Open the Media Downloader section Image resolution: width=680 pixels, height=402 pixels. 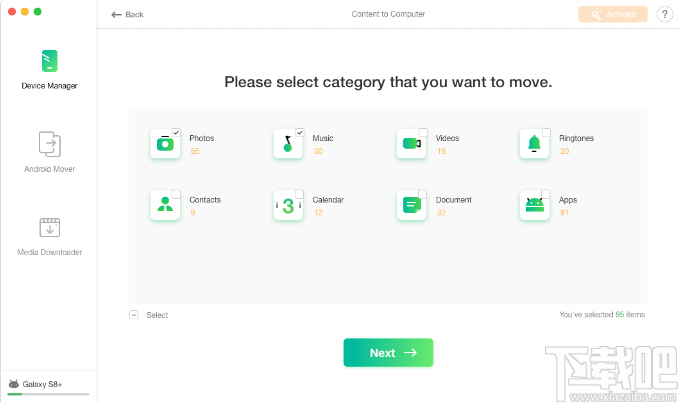point(49,236)
